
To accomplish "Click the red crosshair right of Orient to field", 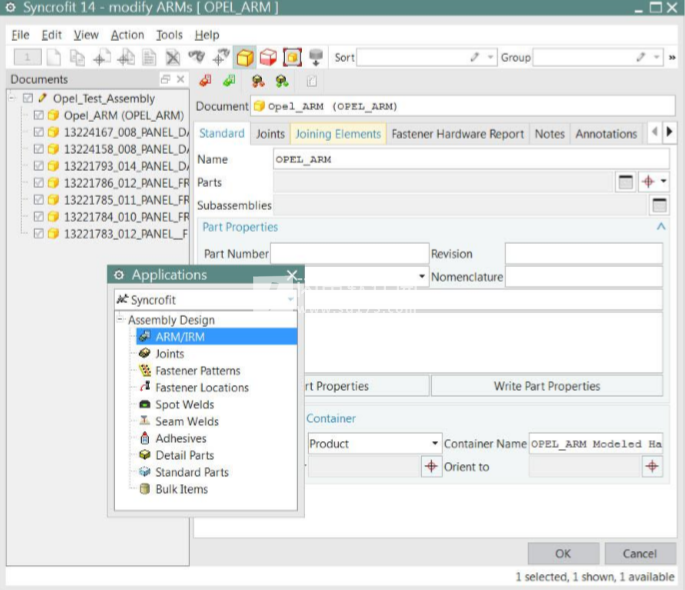I will (652, 466).
